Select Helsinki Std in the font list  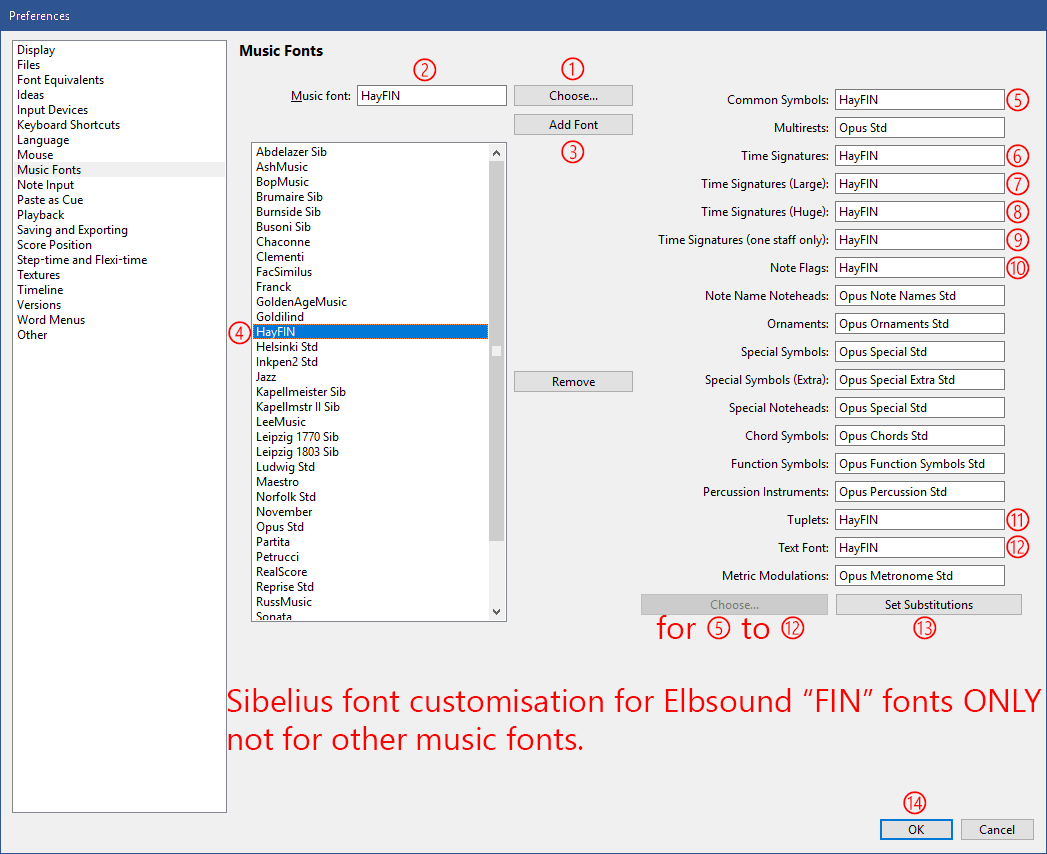tap(287, 347)
